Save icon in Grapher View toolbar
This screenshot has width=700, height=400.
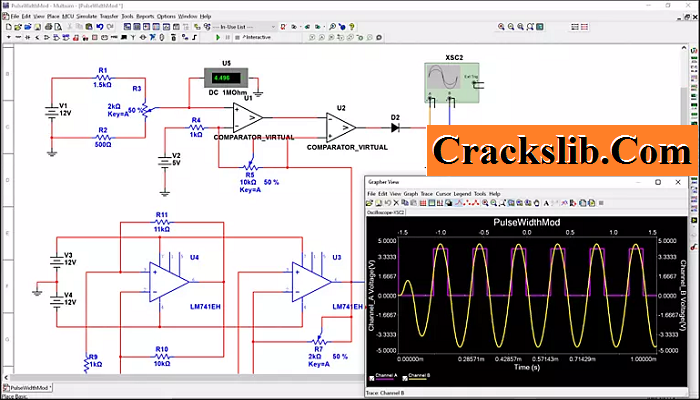[x=378, y=203]
